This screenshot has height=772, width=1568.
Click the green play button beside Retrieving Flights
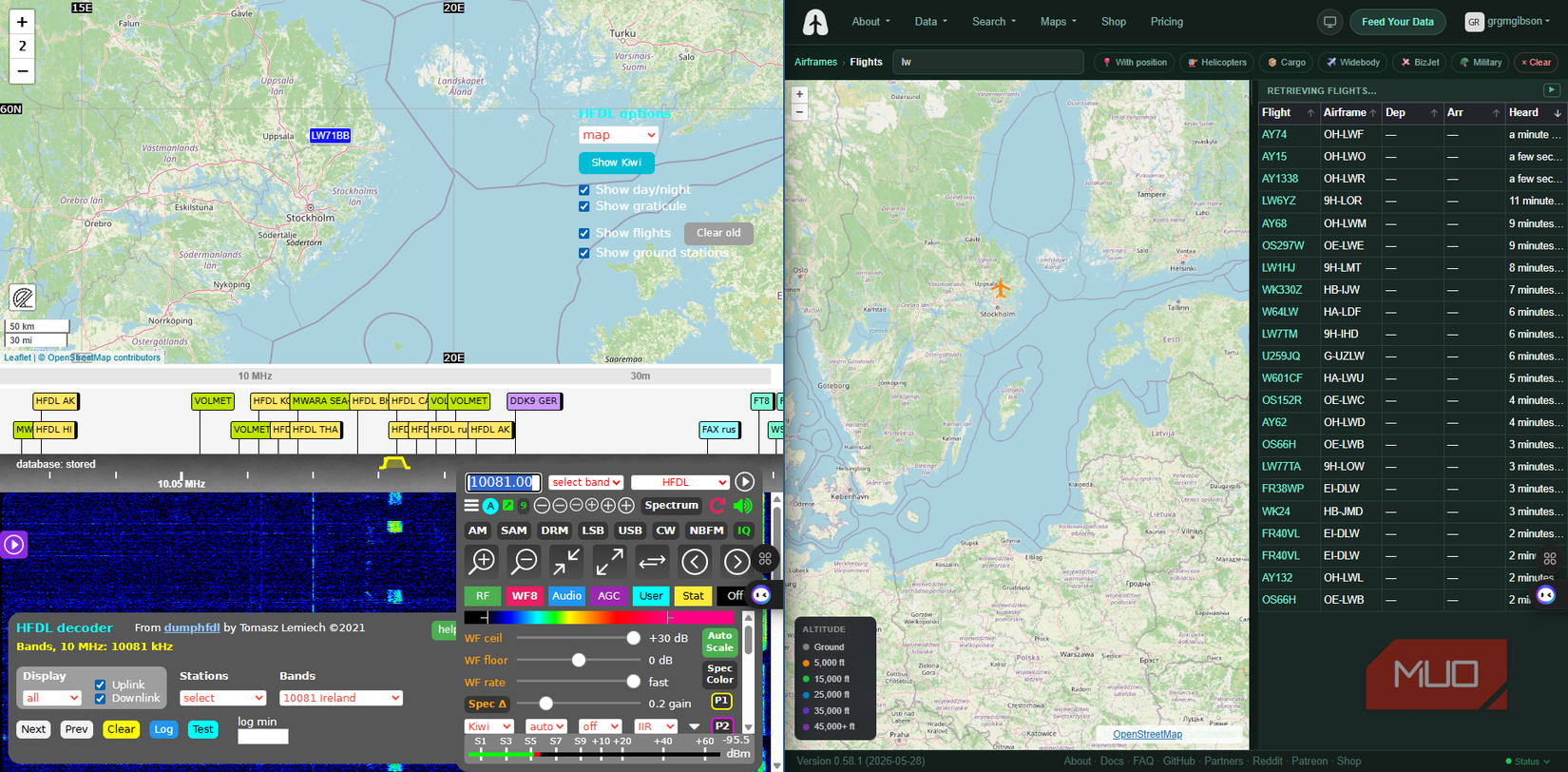1552,90
